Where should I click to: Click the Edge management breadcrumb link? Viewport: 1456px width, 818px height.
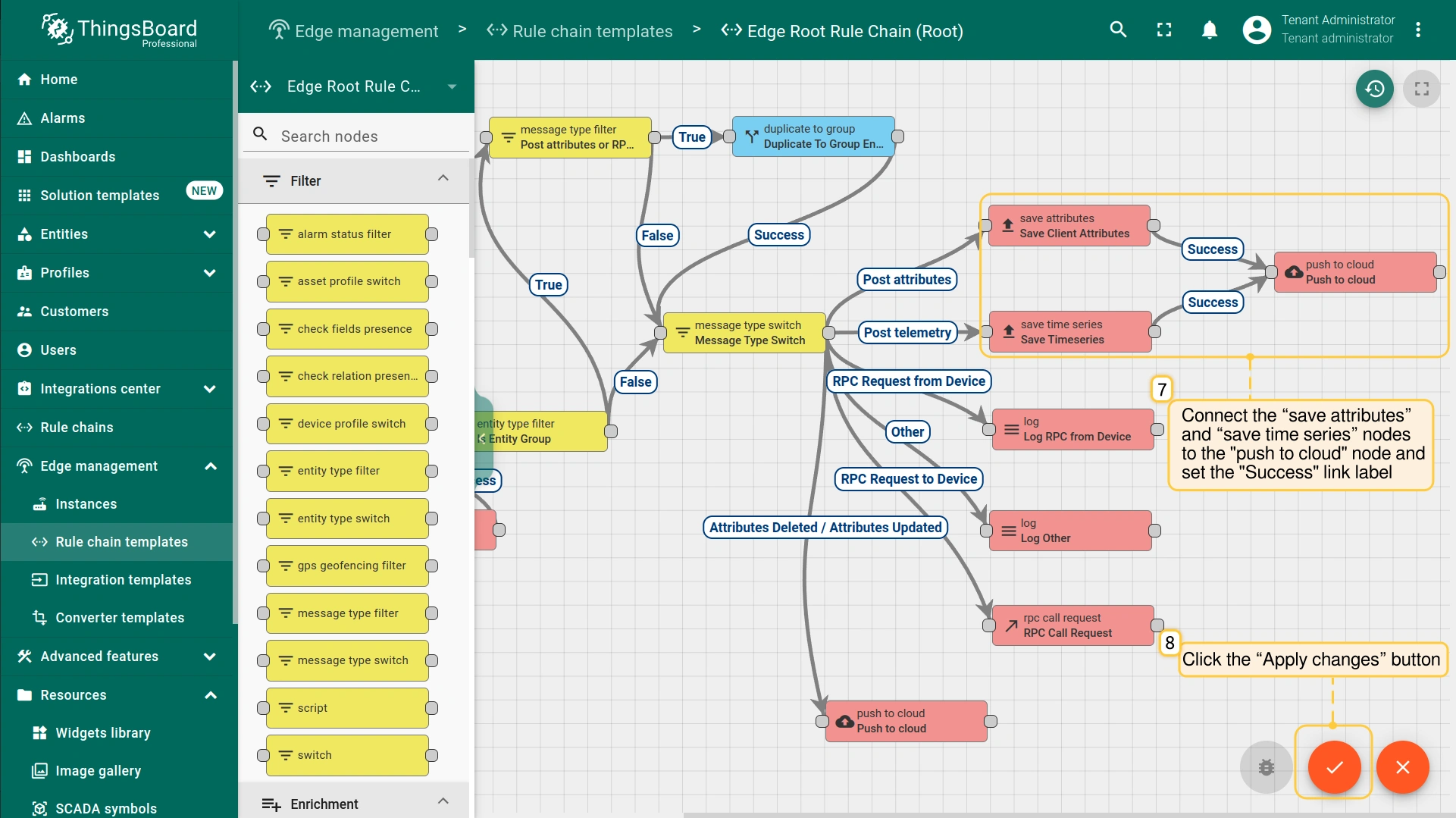(366, 31)
